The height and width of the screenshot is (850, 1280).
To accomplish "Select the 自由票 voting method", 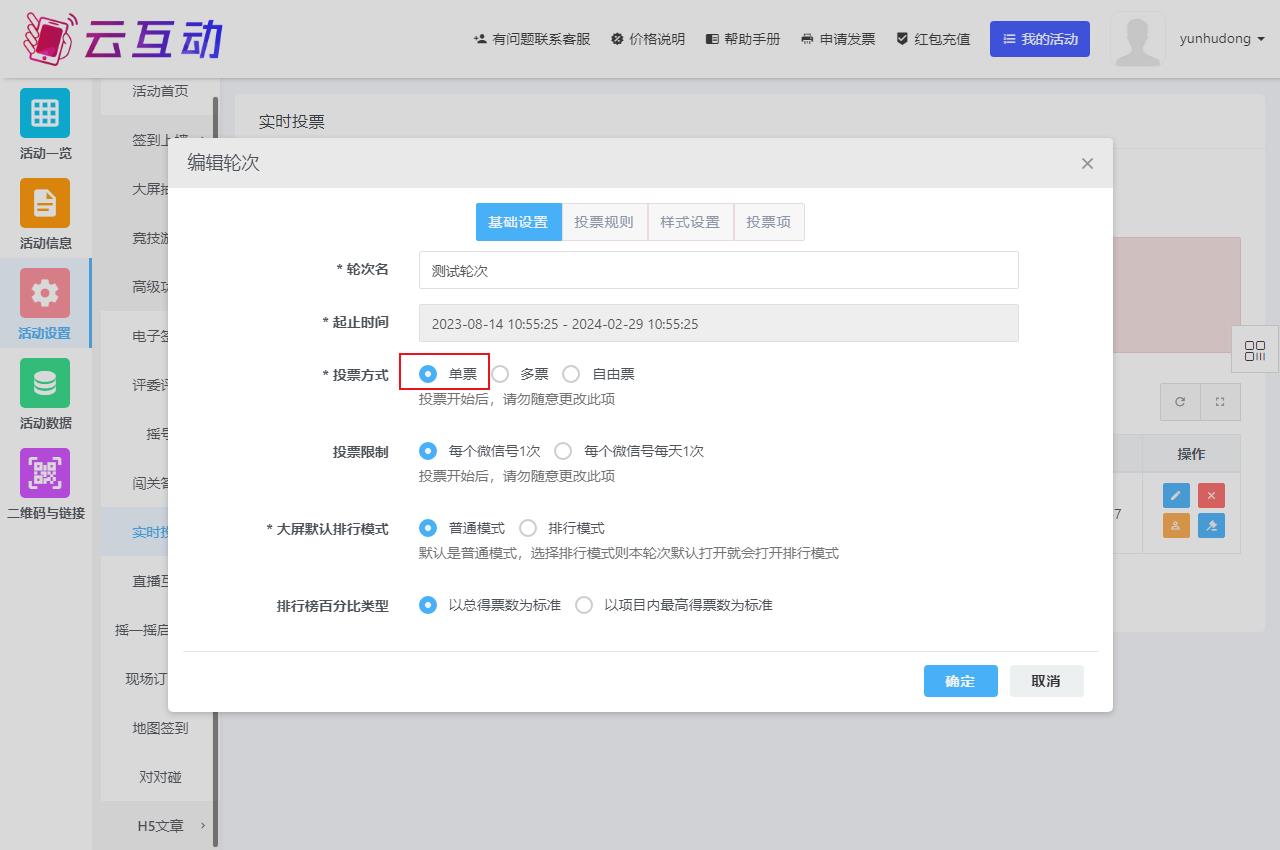I will point(571,374).
